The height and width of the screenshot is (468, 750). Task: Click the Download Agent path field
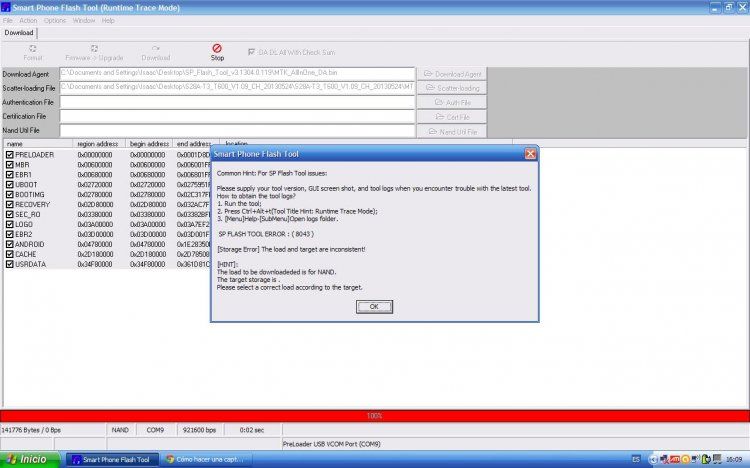click(x=237, y=73)
